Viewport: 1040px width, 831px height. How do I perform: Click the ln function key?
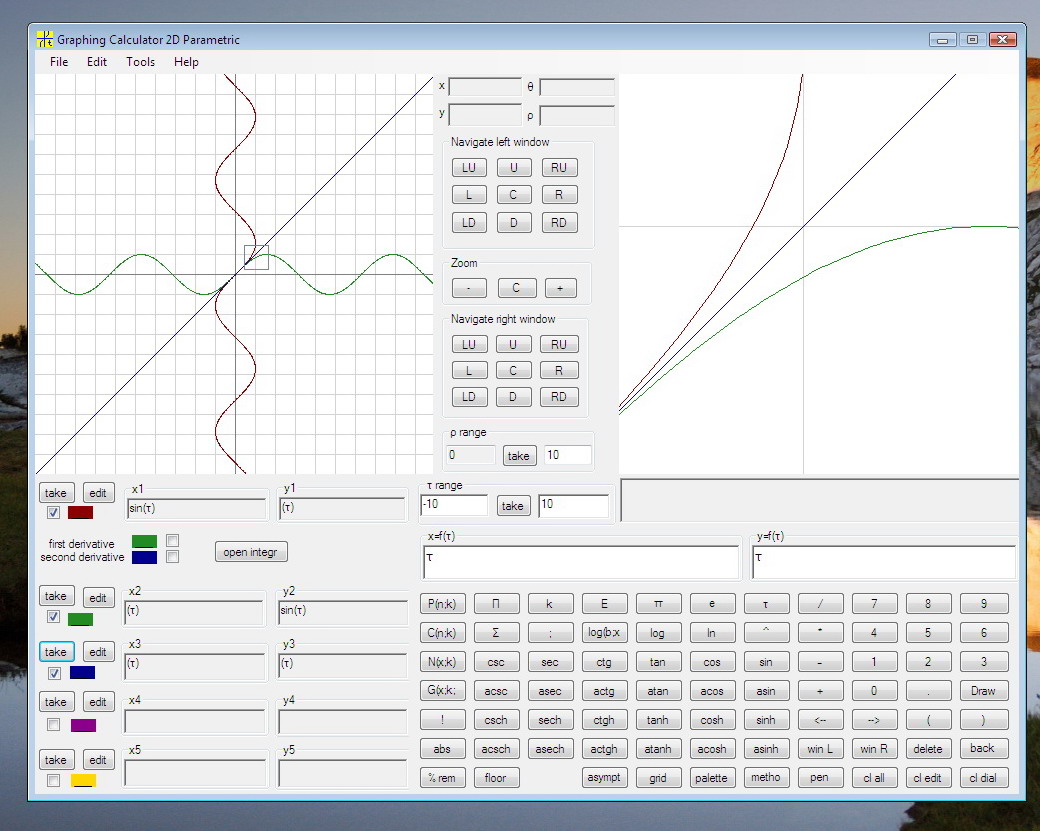click(x=712, y=633)
